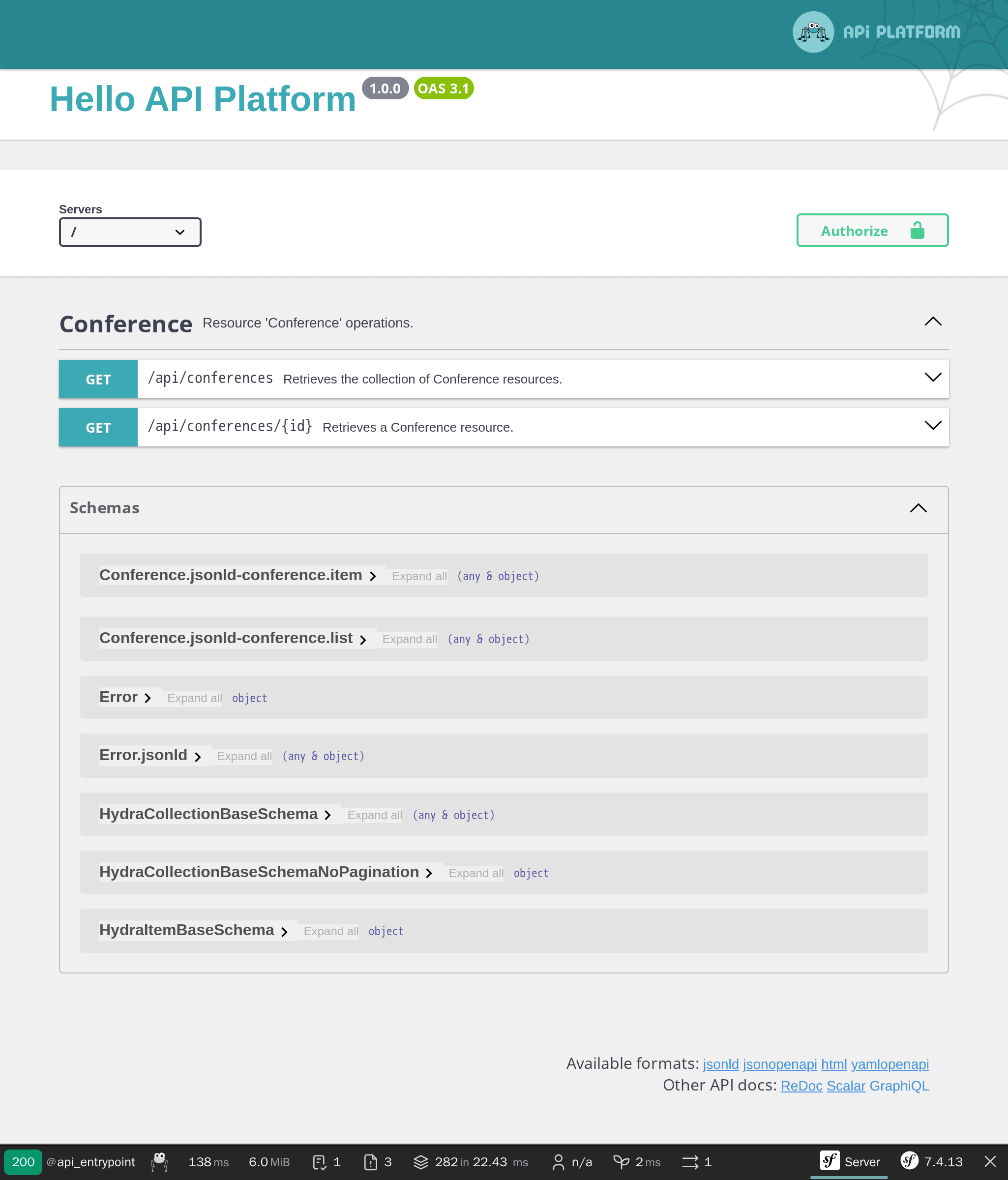Click the logger message icon showing 1
The width and height of the screenshot is (1008, 1180).
coord(326,1162)
